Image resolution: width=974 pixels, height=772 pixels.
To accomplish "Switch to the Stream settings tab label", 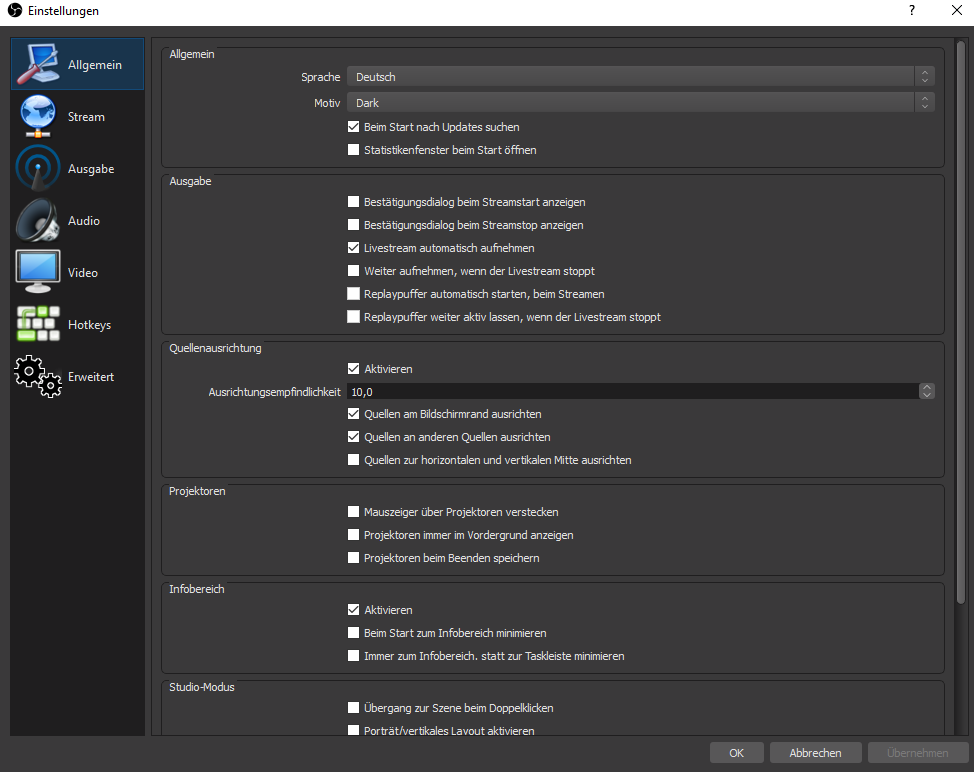I will pos(86,117).
